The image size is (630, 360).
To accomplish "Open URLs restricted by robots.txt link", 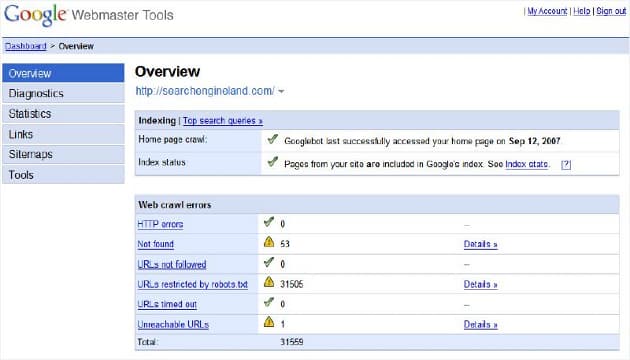I will (x=192, y=284).
